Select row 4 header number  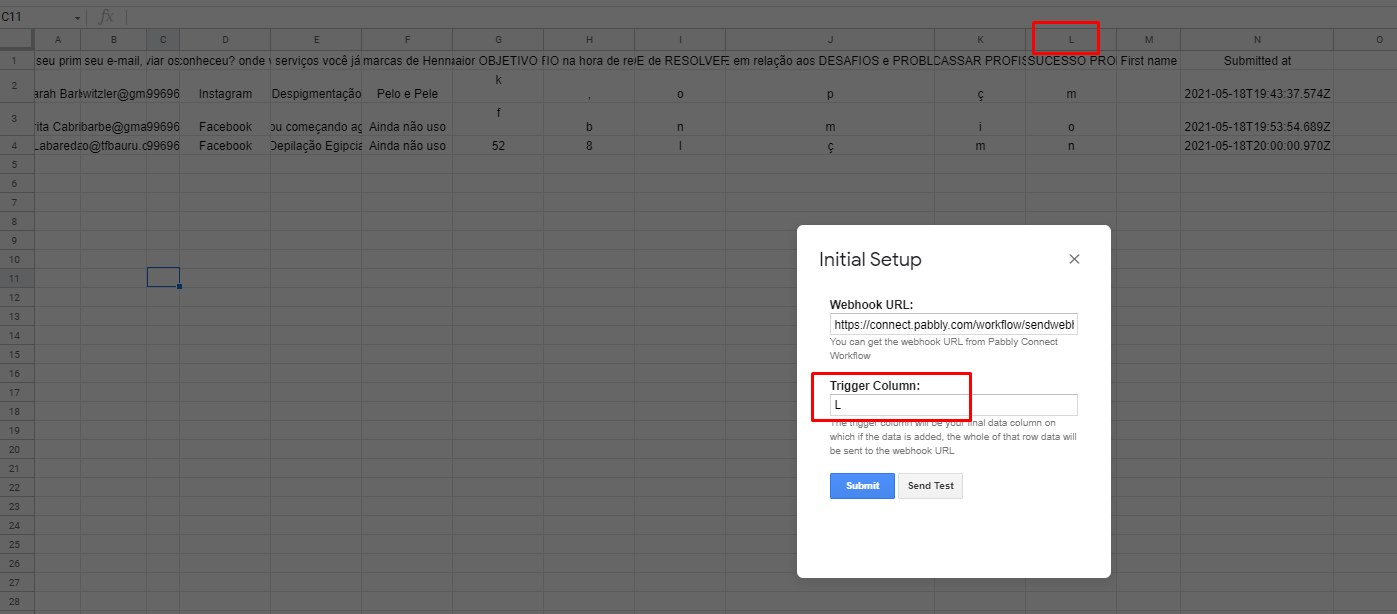coord(17,146)
